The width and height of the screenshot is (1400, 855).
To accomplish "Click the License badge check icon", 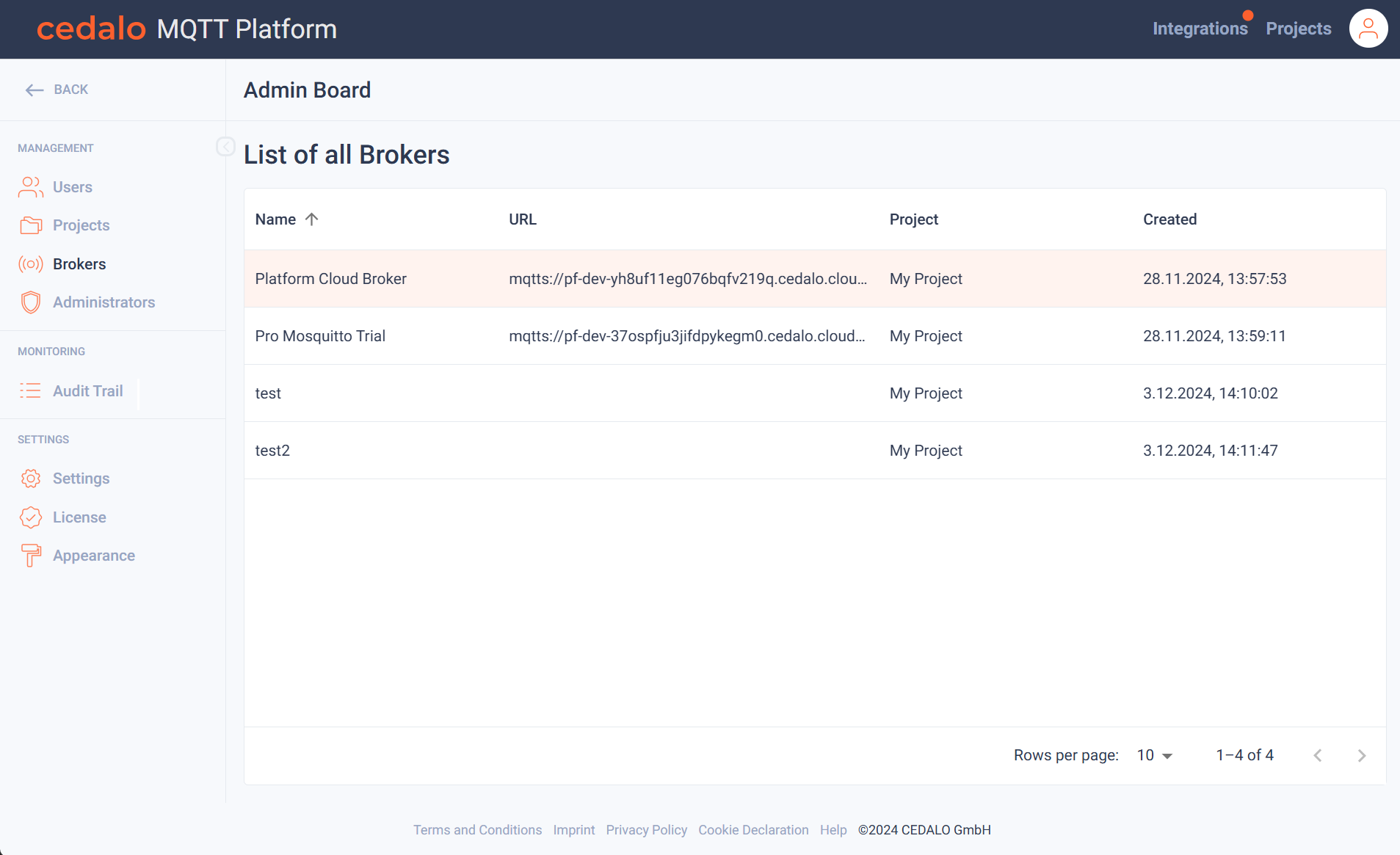I will (30, 517).
